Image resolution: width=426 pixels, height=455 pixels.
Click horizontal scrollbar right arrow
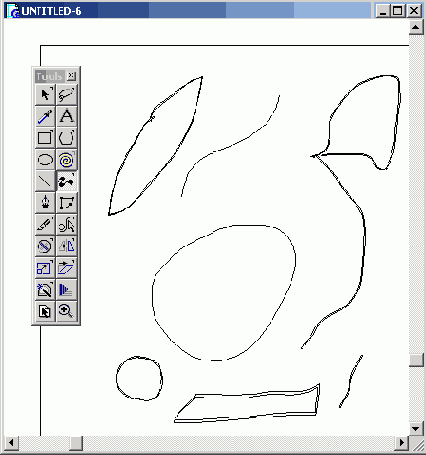(402, 443)
